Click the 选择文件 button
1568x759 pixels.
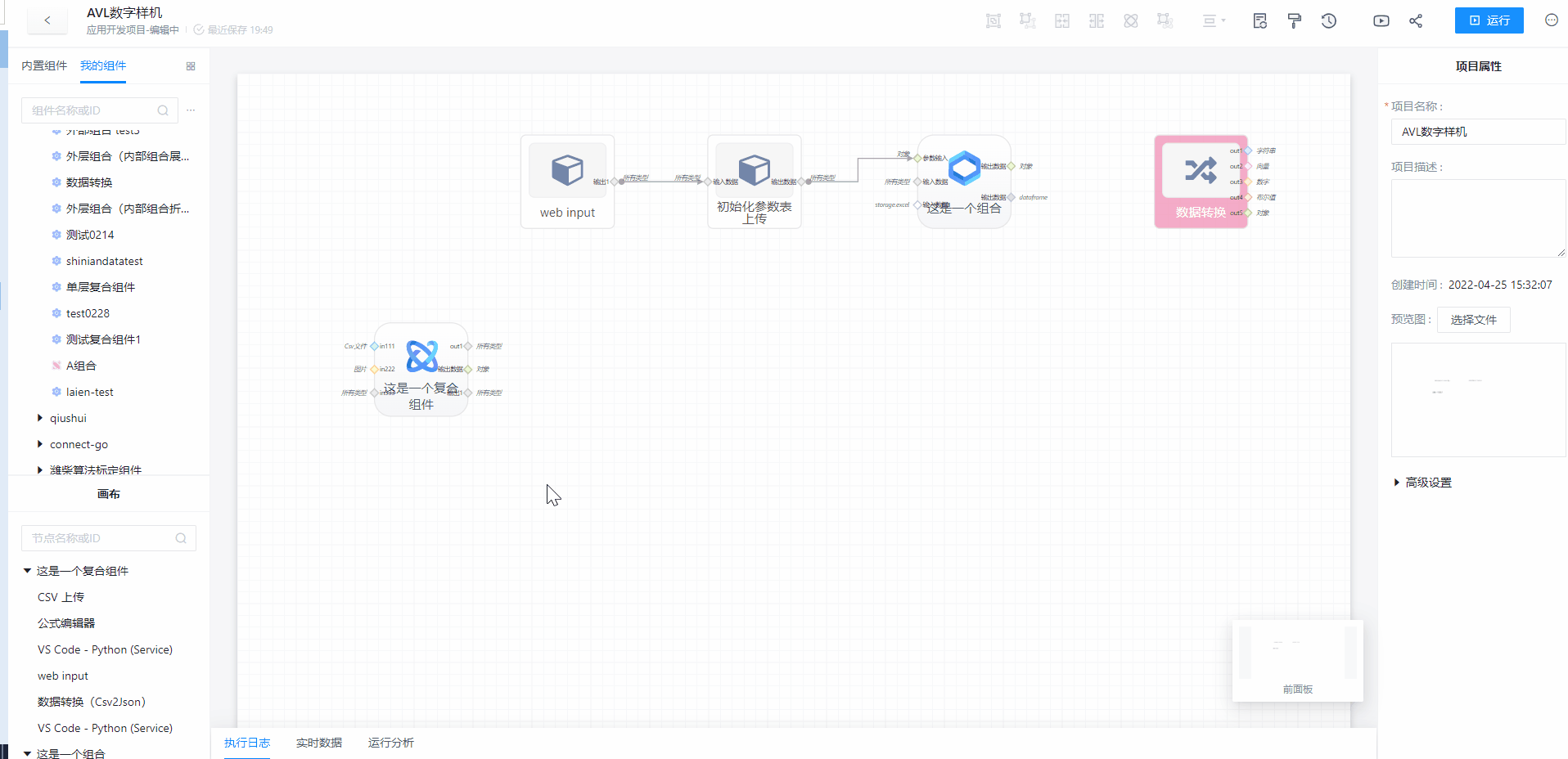(x=1473, y=320)
